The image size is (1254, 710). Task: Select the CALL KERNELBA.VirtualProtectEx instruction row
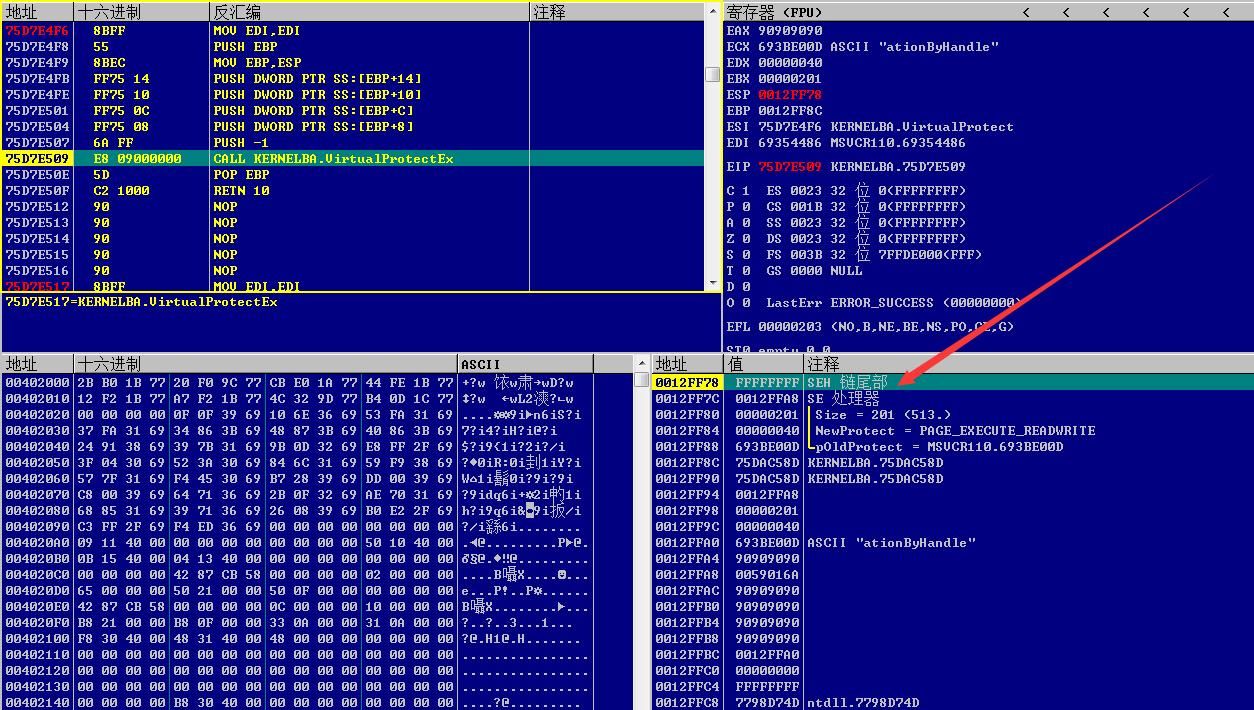point(361,158)
